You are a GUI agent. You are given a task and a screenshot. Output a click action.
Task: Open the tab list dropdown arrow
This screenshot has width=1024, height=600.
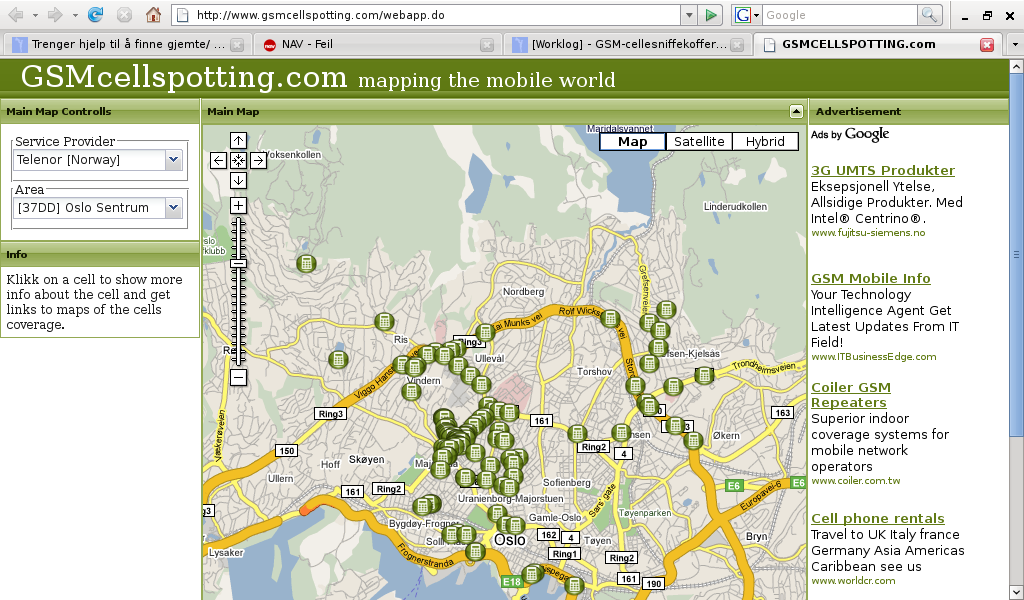coord(1015,44)
